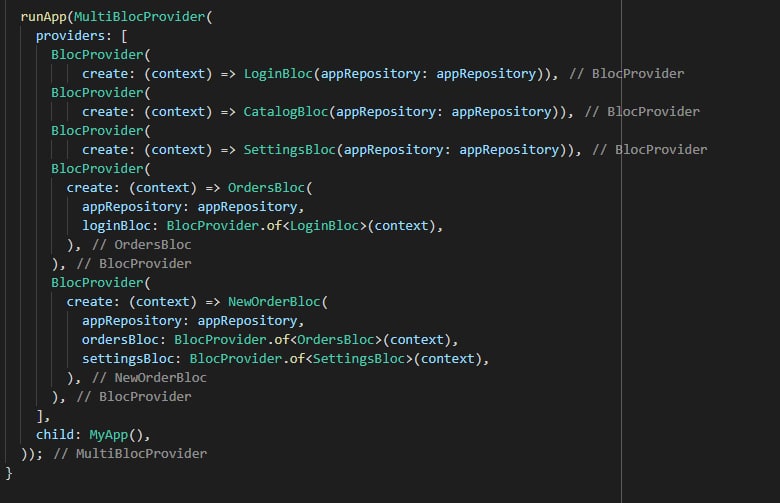This screenshot has height=503, width=780.
Task: Click (context) in the CatalogBloc create line
Action: 178,111
